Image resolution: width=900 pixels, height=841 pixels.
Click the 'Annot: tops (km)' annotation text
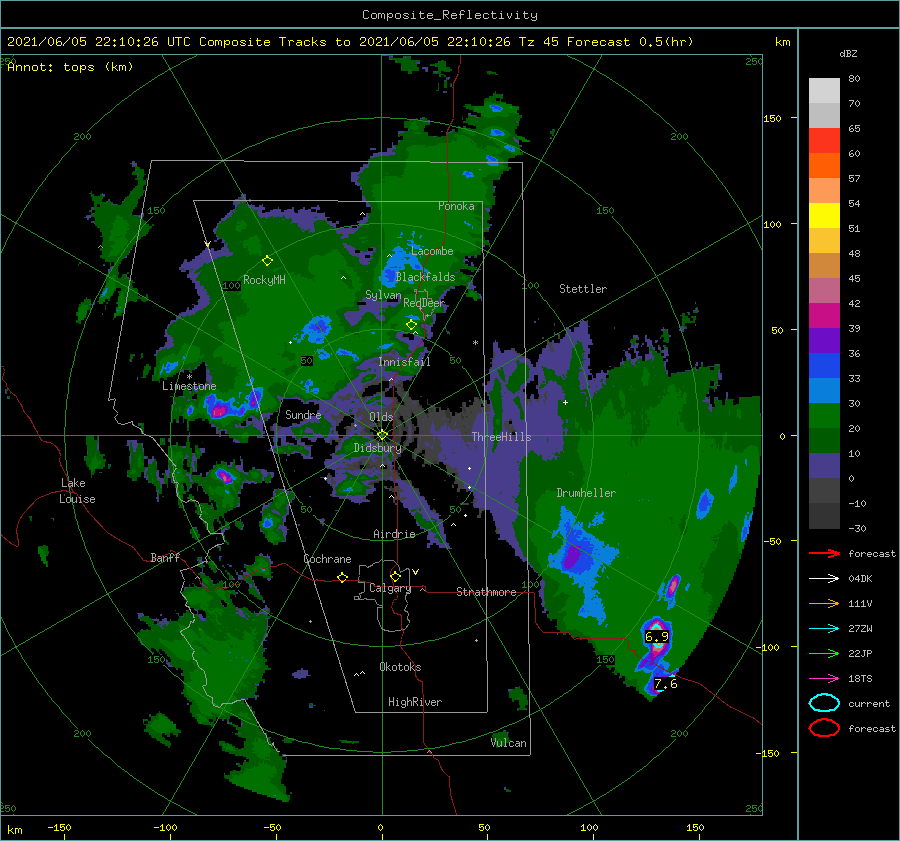70,67
